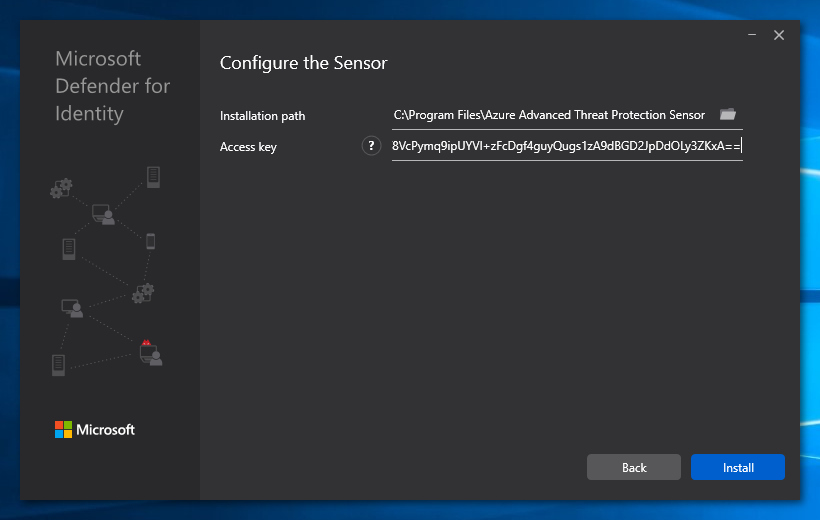Click the Installation path label
This screenshot has height=520, width=820.
tap(263, 116)
